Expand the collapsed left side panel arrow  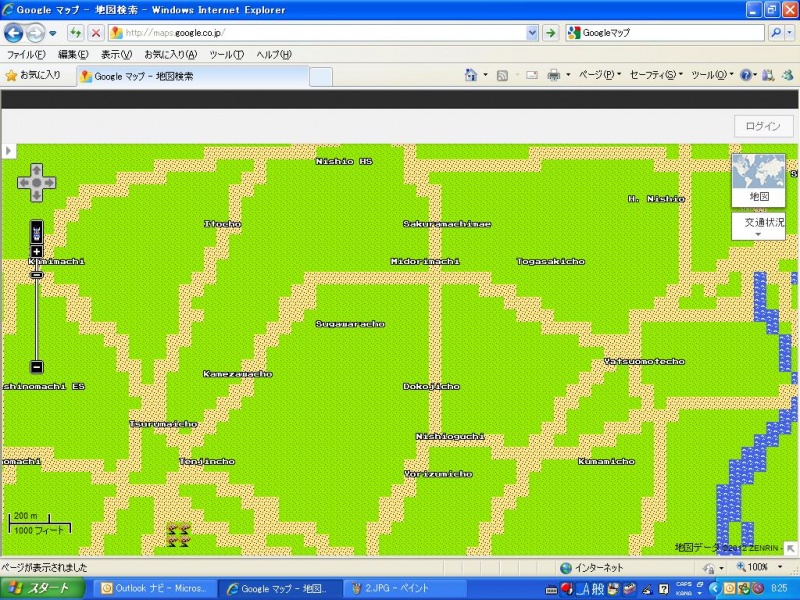coord(8,151)
